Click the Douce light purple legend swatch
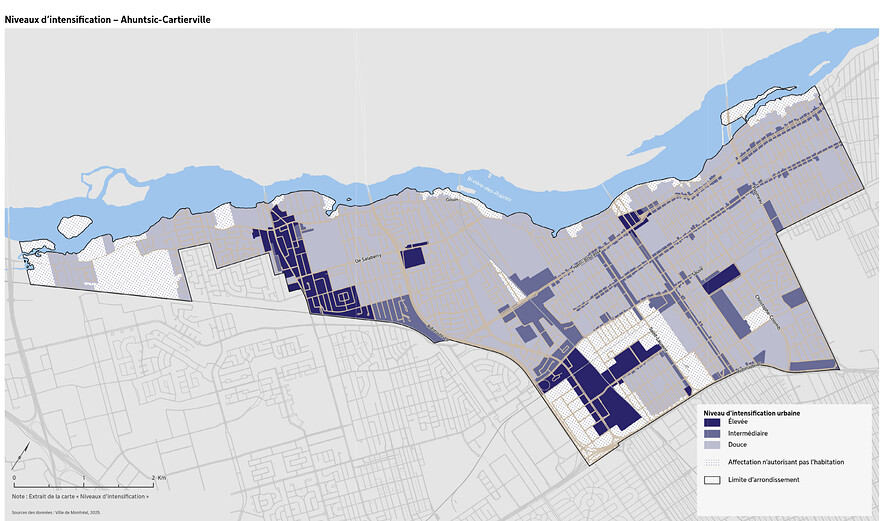The image size is (880, 521). click(711, 445)
